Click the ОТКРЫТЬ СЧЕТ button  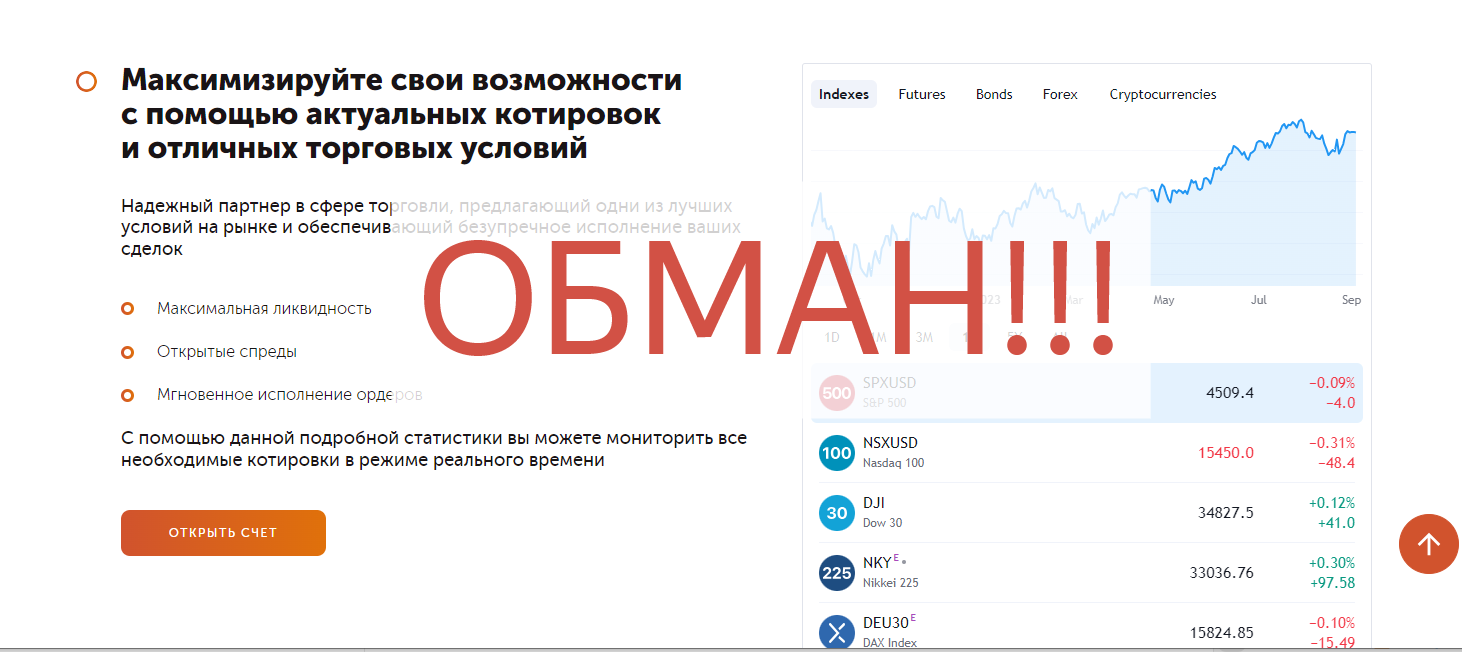(223, 533)
